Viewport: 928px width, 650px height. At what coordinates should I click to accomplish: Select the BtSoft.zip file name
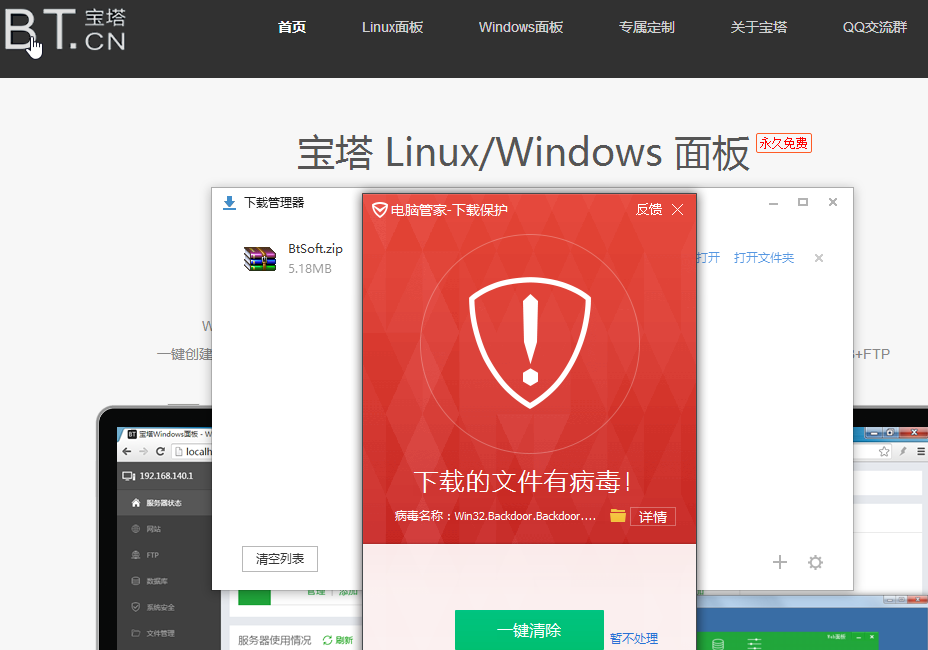pyautogui.click(x=315, y=249)
